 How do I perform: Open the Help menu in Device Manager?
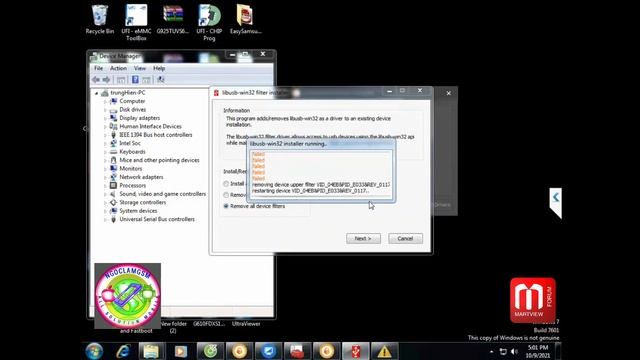click(x=159, y=68)
